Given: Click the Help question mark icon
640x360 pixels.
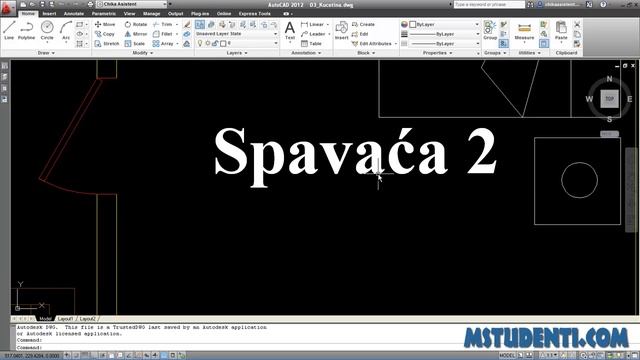Looking at the screenshot, I should pyautogui.click(x=603, y=4).
